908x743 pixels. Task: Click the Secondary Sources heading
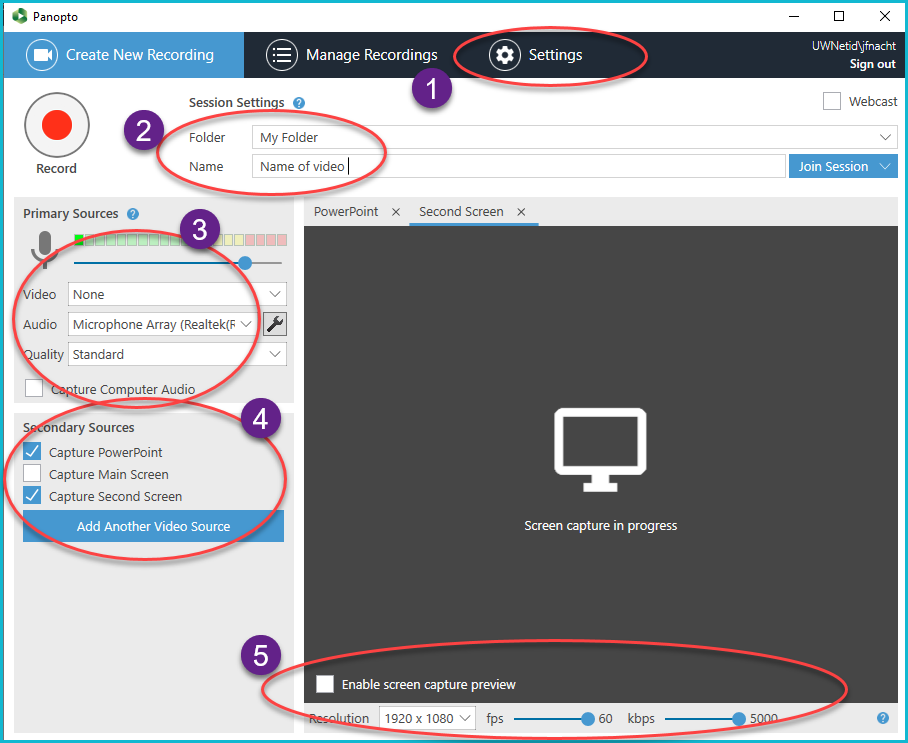point(79,427)
